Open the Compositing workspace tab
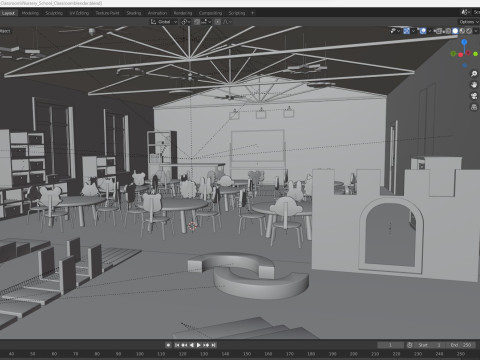The width and height of the screenshot is (480, 360). tap(210, 13)
